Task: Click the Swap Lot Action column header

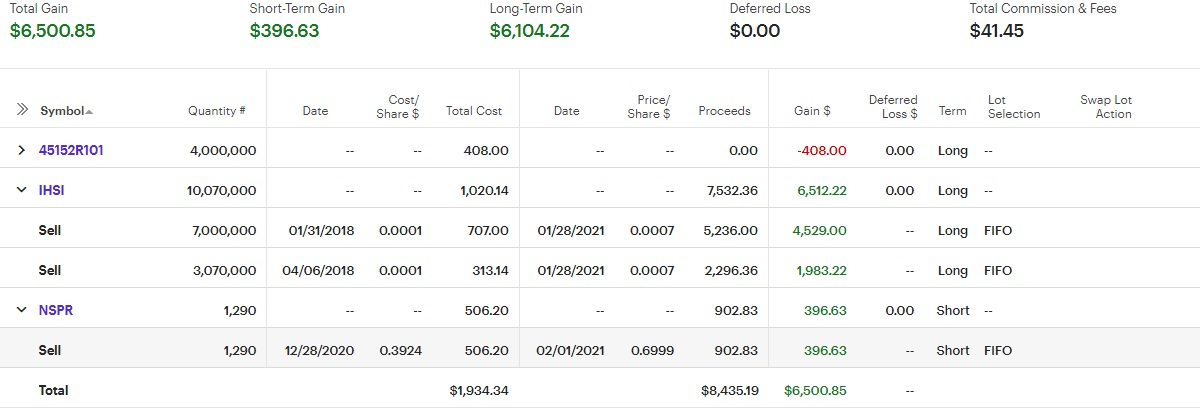Action: pyautogui.click(x=1105, y=107)
